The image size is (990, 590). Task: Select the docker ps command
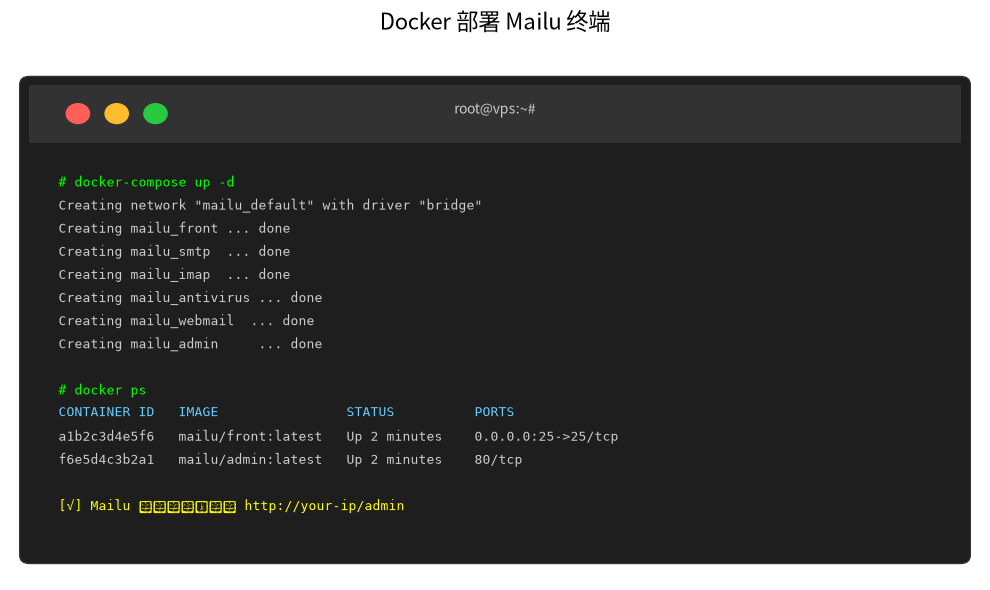tap(110, 390)
